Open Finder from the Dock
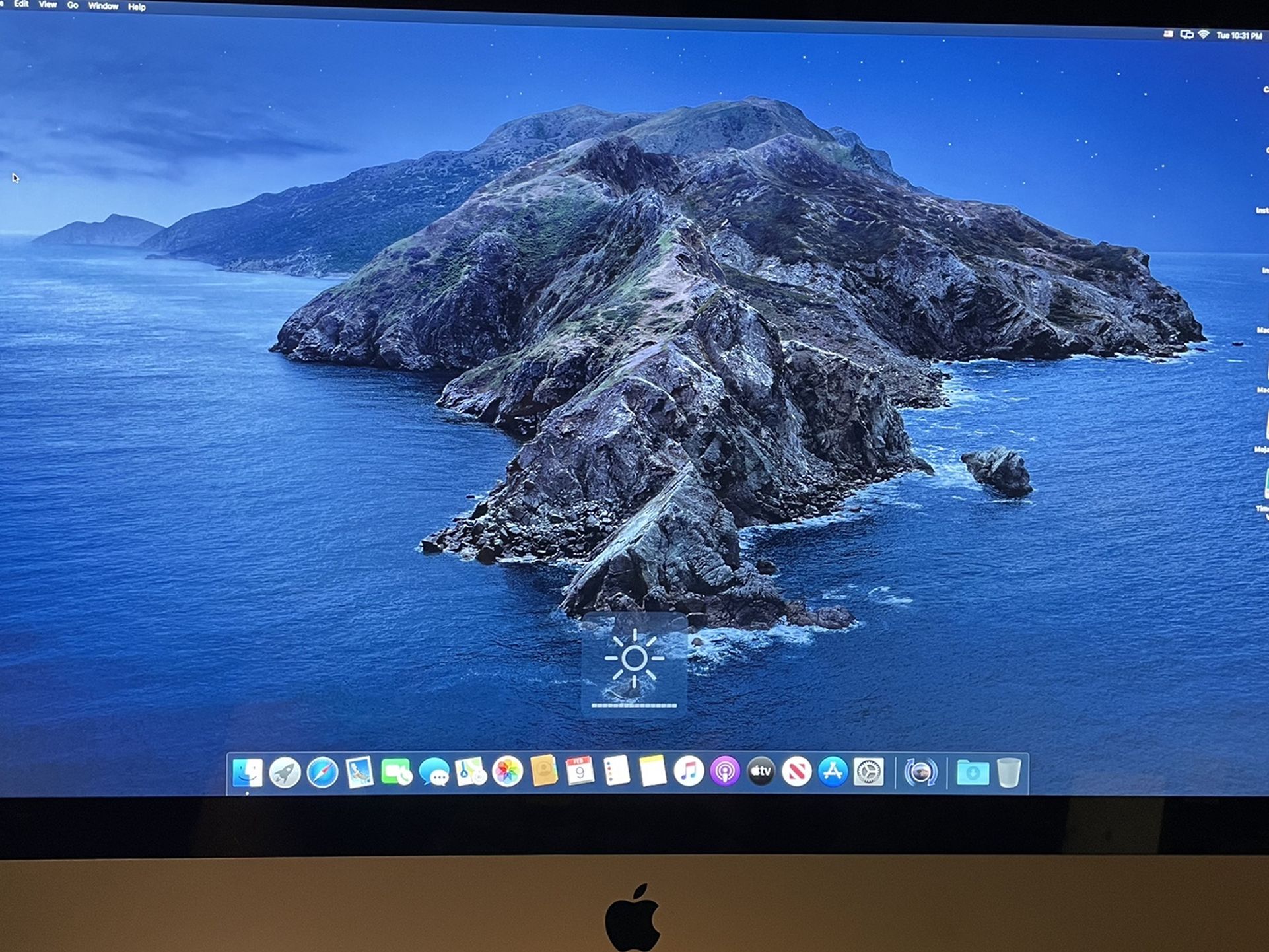Image resolution: width=1269 pixels, height=952 pixels. (x=248, y=772)
